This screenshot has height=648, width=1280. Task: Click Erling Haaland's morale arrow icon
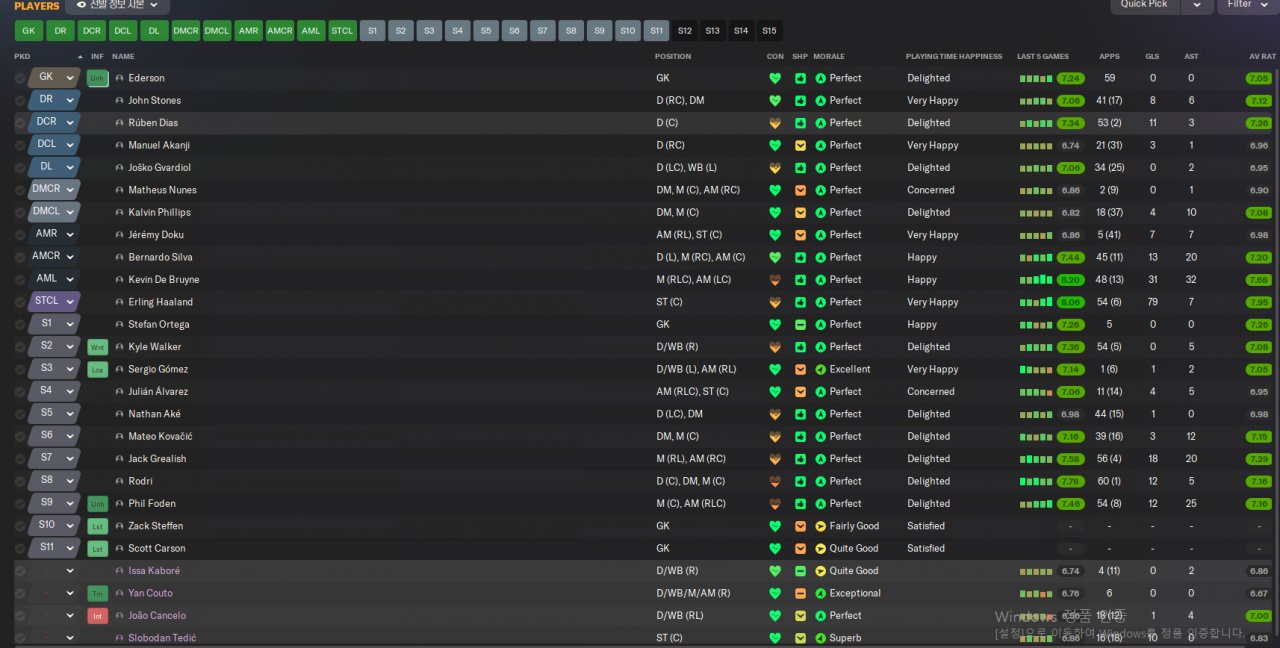(x=820, y=302)
